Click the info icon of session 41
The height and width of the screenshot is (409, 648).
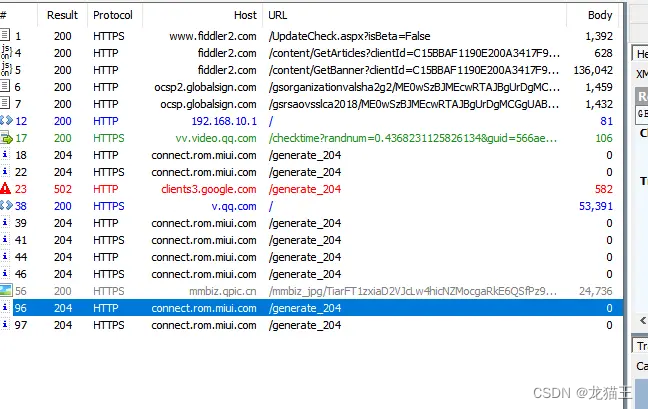pyautogui.click(x=5, y=239)
